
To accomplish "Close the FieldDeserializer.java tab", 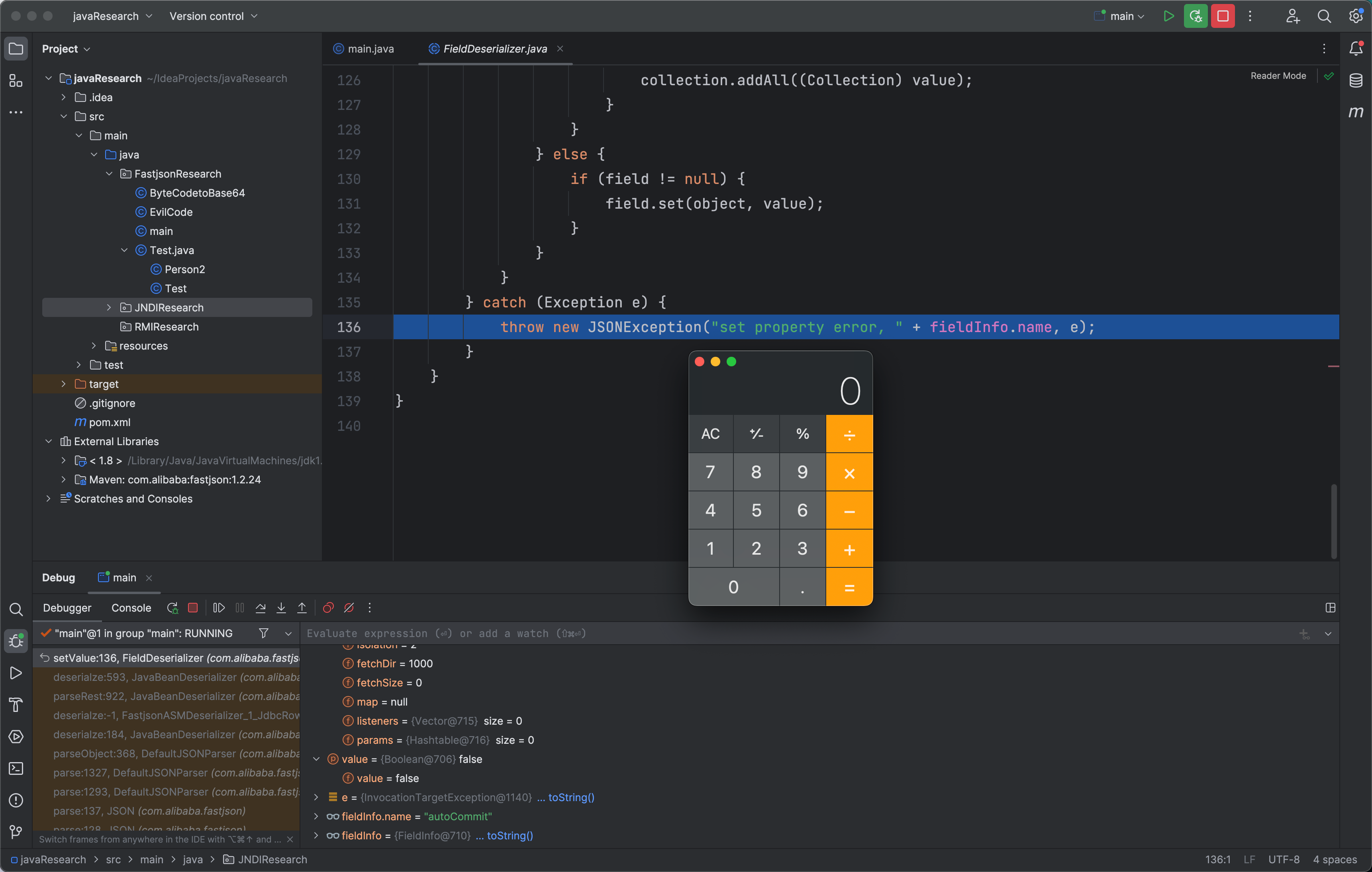I will (x=560, y=49).
